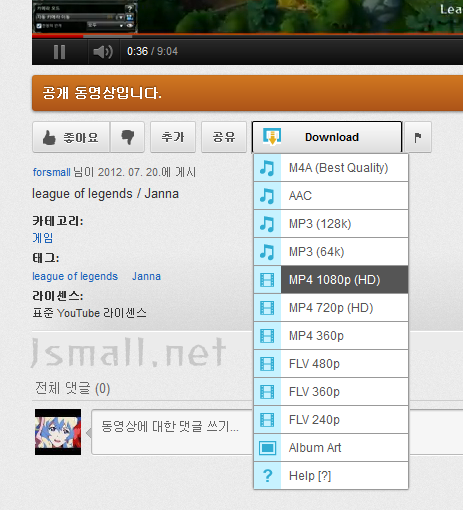Screen dimensions: 463x510
Task: Open the league of legends tag link
Action: click(75, 276)
